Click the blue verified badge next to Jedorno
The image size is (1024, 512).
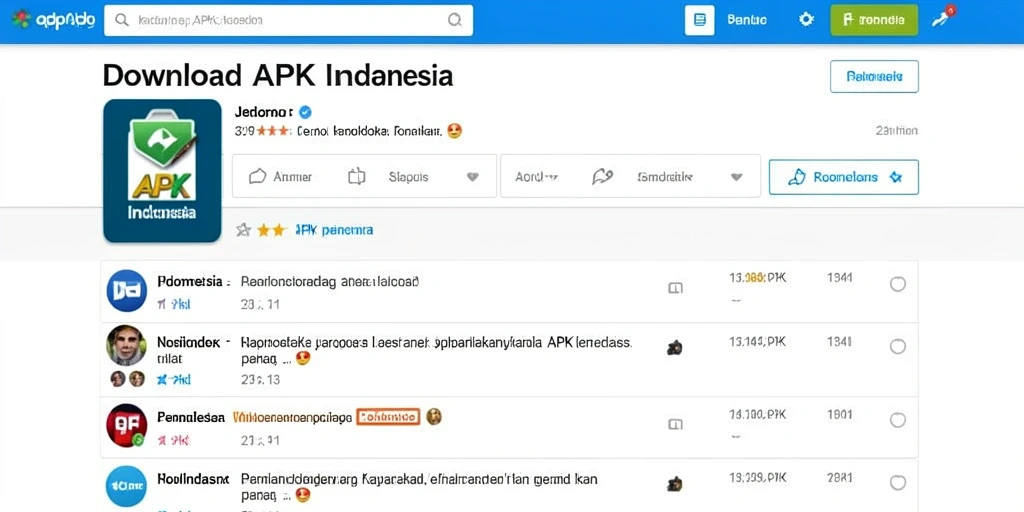(305, 112)
